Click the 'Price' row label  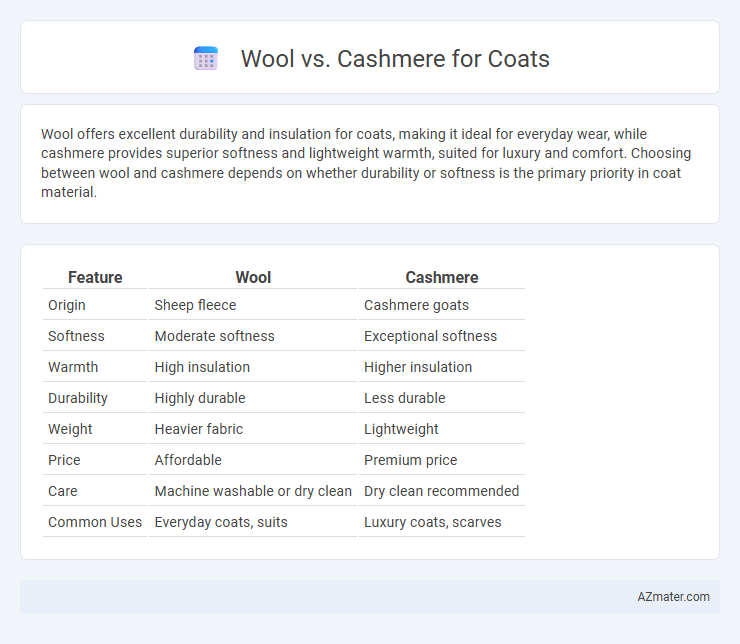click(x=64, y=460)
